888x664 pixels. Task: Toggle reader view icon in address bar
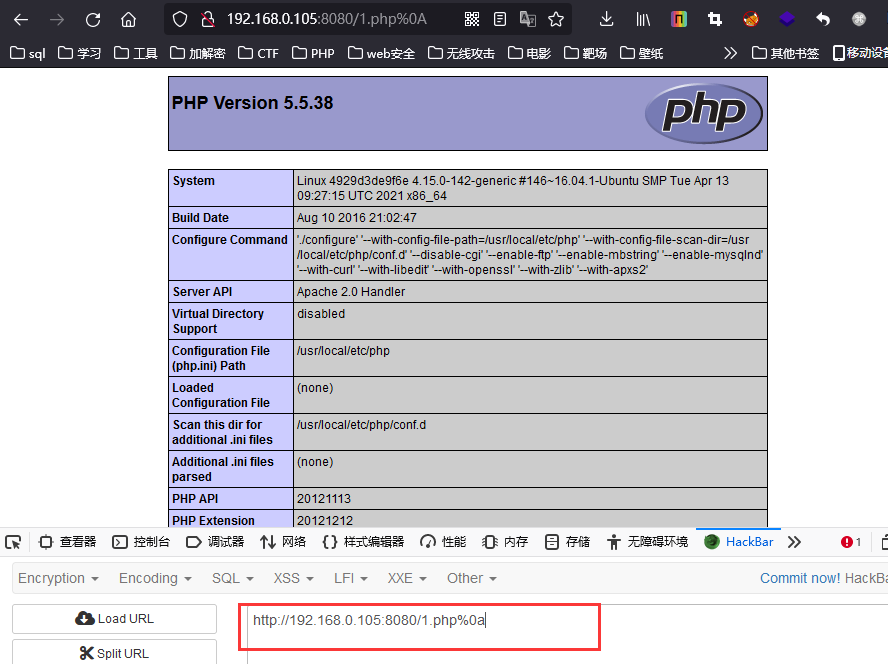(x=500, y=19)
